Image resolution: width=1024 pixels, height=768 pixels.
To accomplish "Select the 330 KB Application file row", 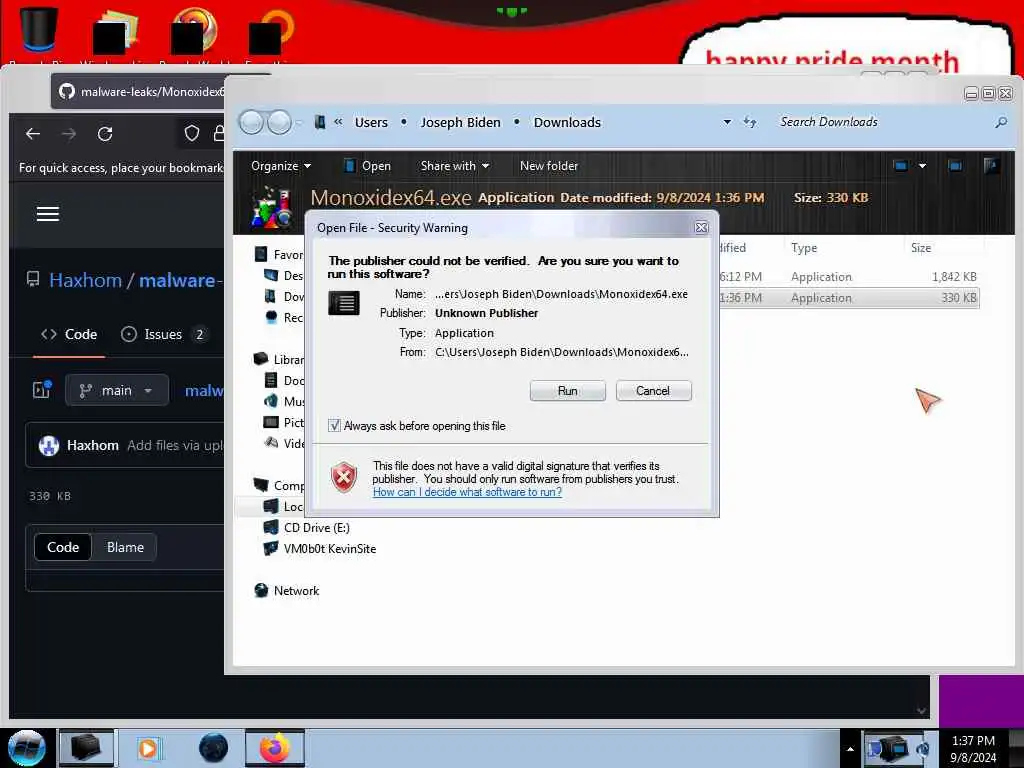I will (849, 298).
